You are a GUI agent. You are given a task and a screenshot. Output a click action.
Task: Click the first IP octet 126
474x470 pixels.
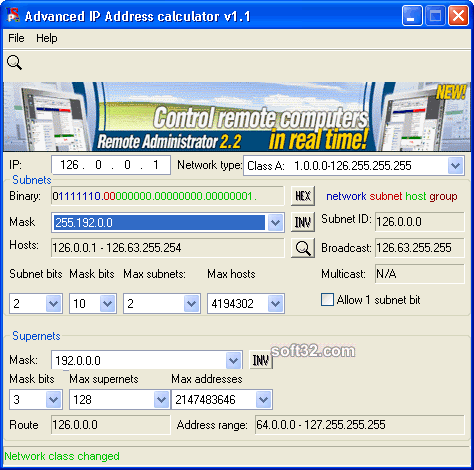tap(69, 165)
